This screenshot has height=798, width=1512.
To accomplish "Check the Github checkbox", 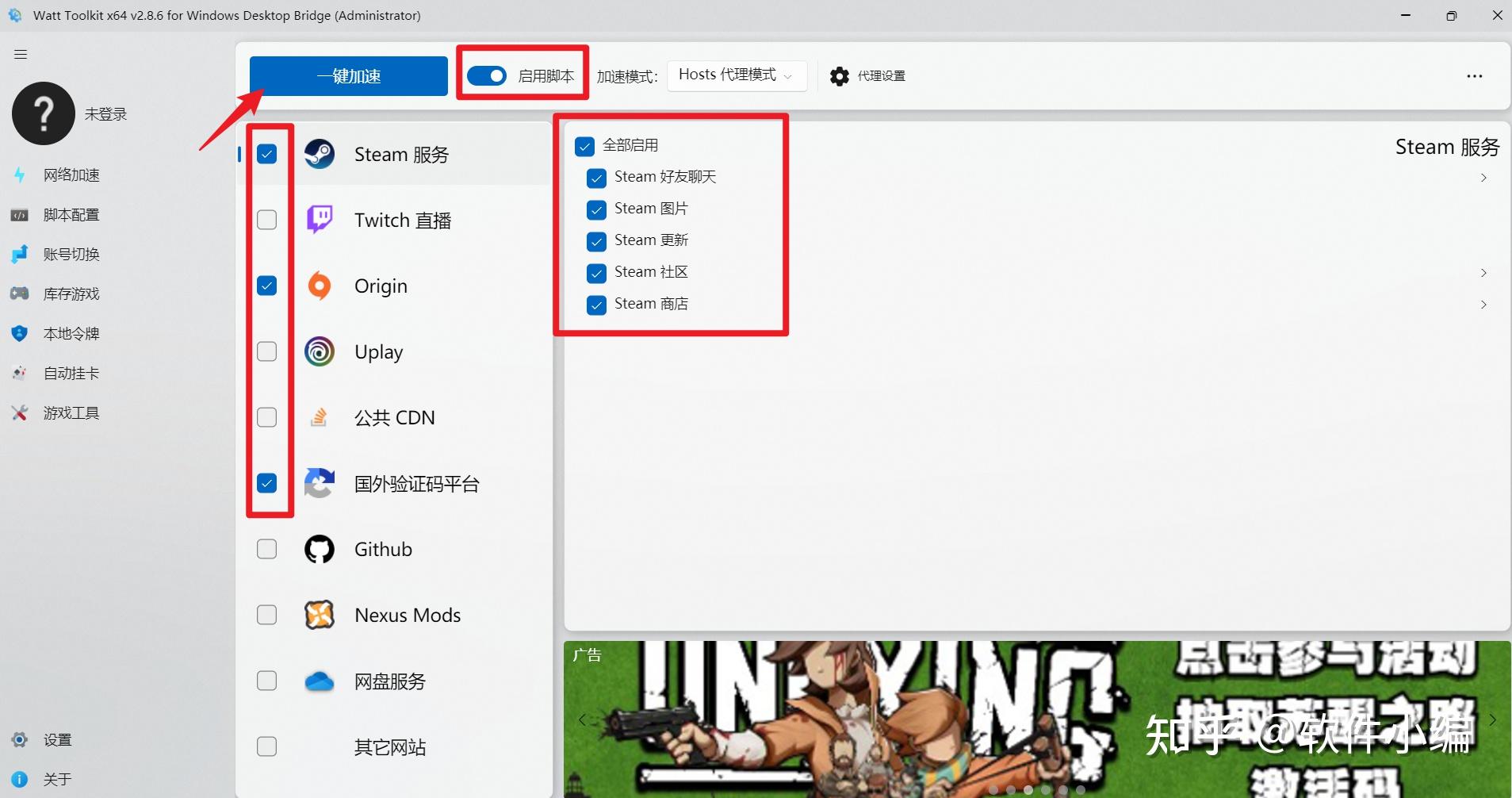I will [267, 549].
